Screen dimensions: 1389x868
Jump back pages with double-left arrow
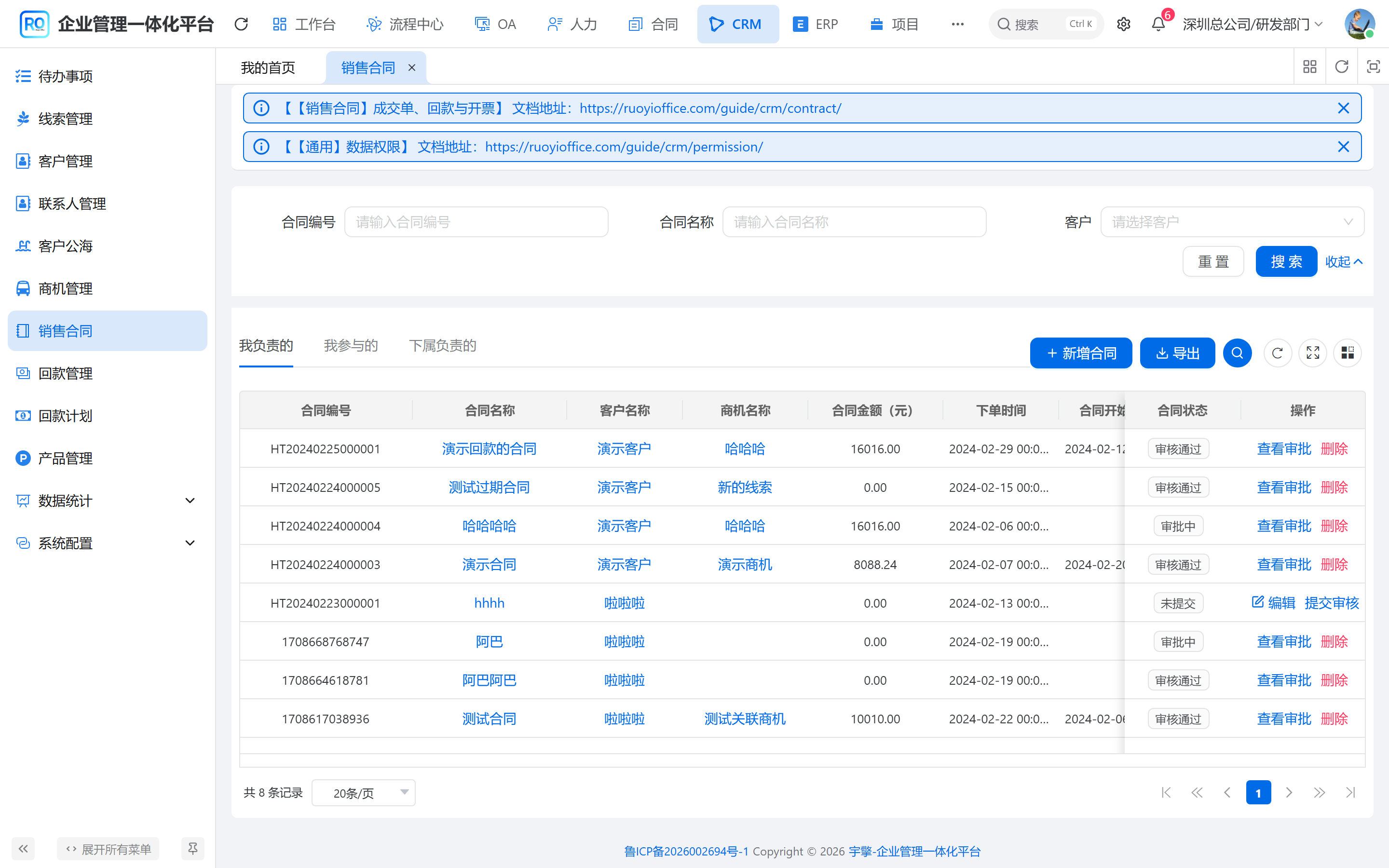pos(1197,793)
